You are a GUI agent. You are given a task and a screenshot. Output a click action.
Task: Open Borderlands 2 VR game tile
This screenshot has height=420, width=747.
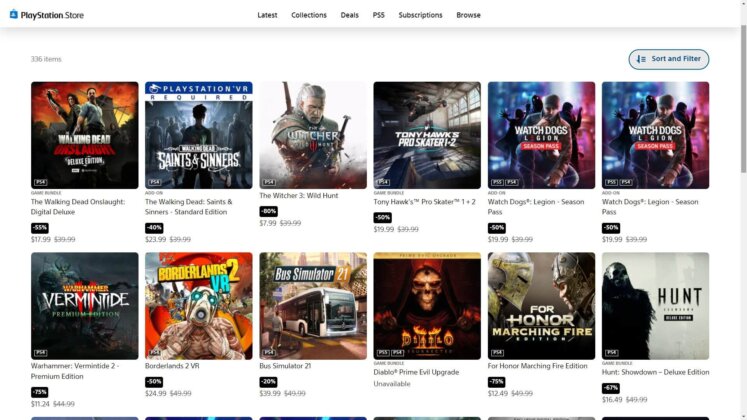[x=199, y=305]
